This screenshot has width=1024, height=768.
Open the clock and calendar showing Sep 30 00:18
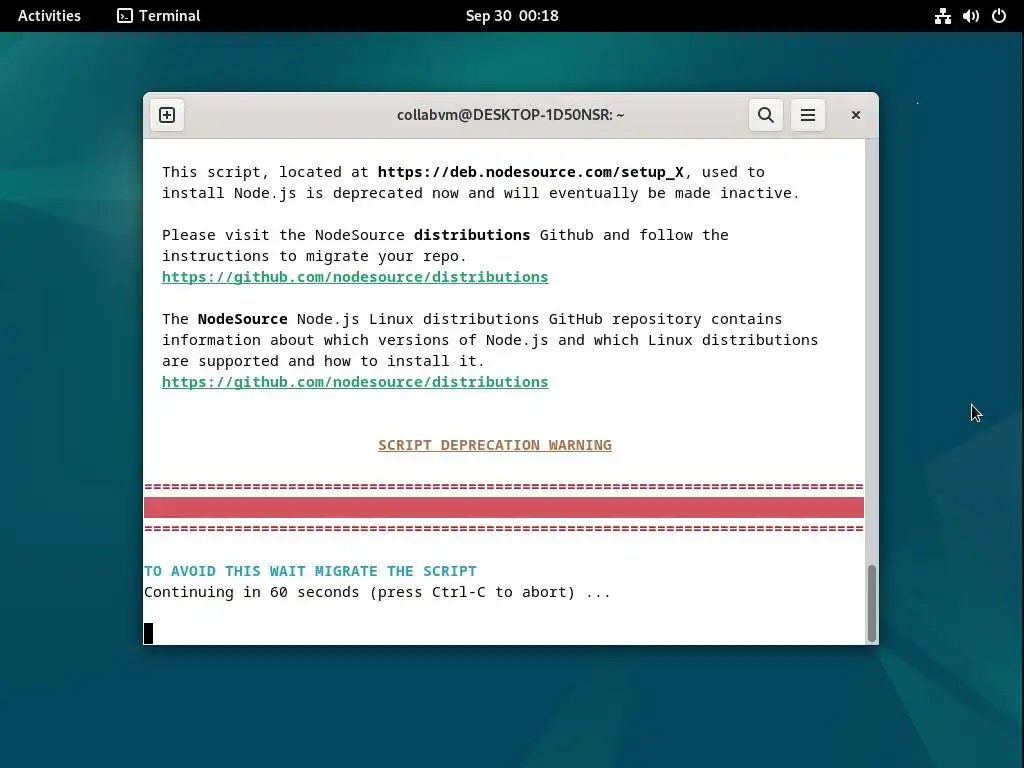[512, 16]
